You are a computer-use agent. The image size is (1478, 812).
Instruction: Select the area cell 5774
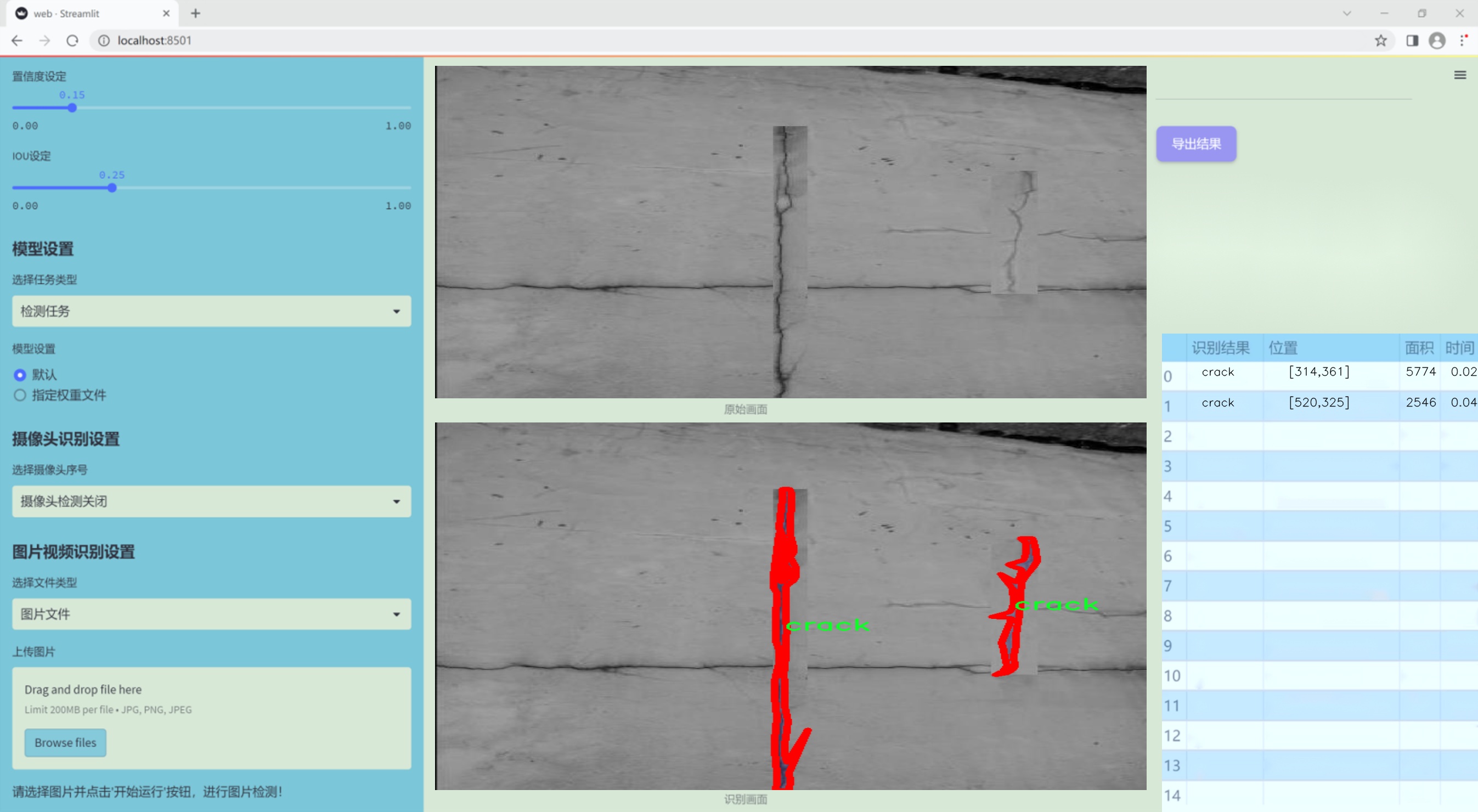click(1419, 376)
